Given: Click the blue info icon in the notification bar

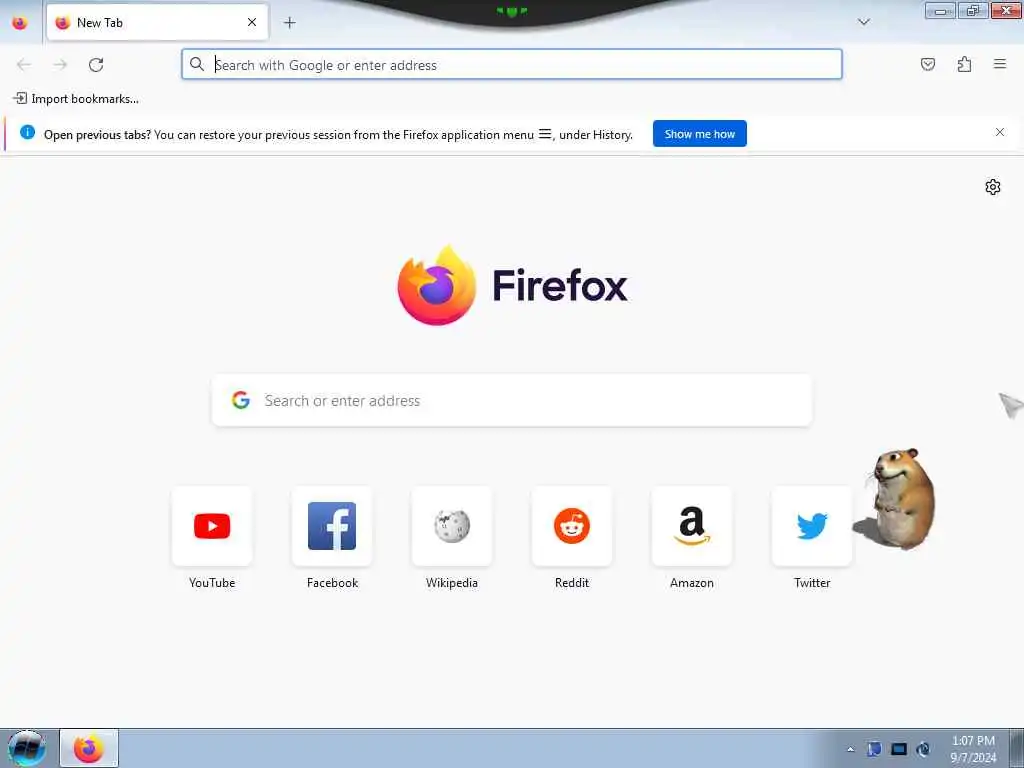Looking at the screenshot, I should tap(27, 133).
